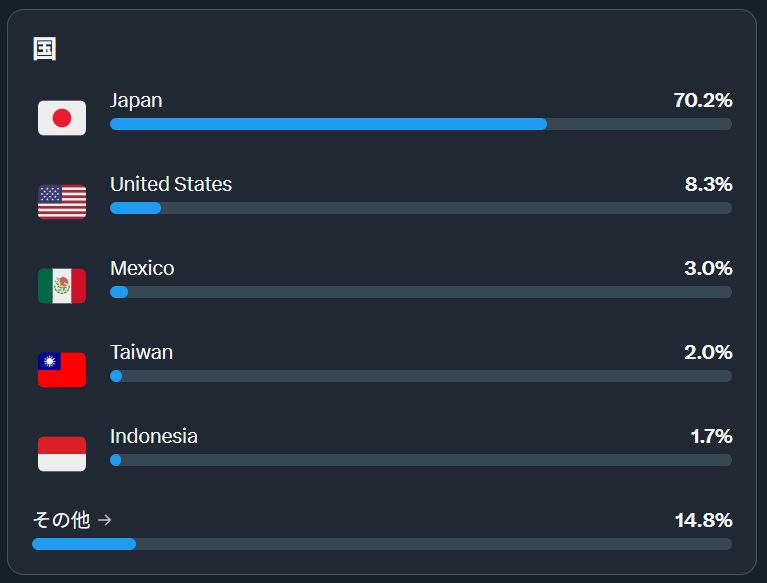This screenshot has height=583, width=767.
Task: Click the Indonesia percentage bar
Action: (421, 460)
